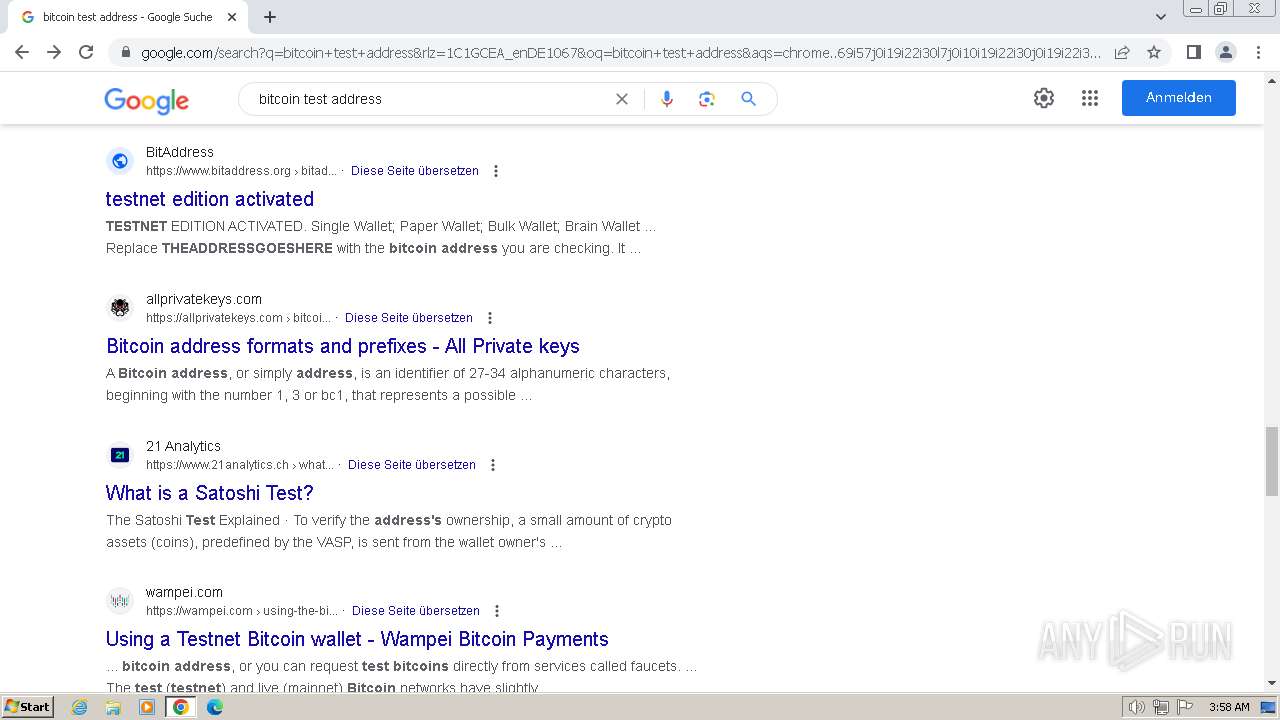Viewport: 1280px width, 720px height.
Task: Open 'What is a Satoshi Test?' result
Action: click(x=210, y=493)
